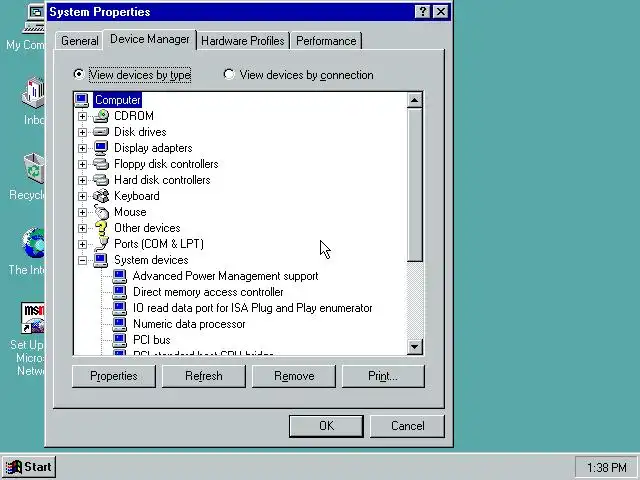Open the Start menu
640x480 pixels.
point(29,467)
